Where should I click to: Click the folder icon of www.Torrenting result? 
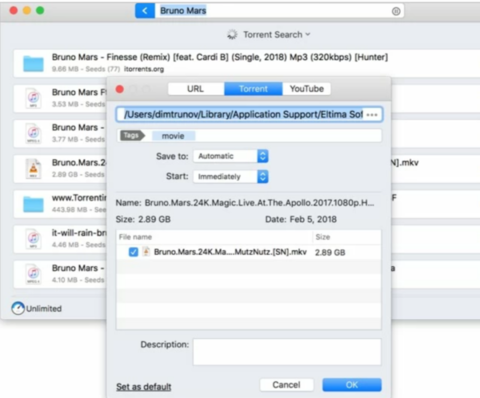(33, 204)
